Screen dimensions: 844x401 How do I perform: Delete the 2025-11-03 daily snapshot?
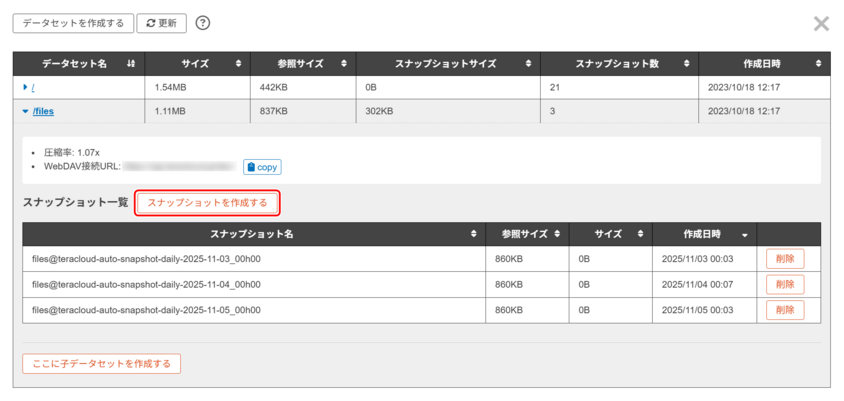784,259
